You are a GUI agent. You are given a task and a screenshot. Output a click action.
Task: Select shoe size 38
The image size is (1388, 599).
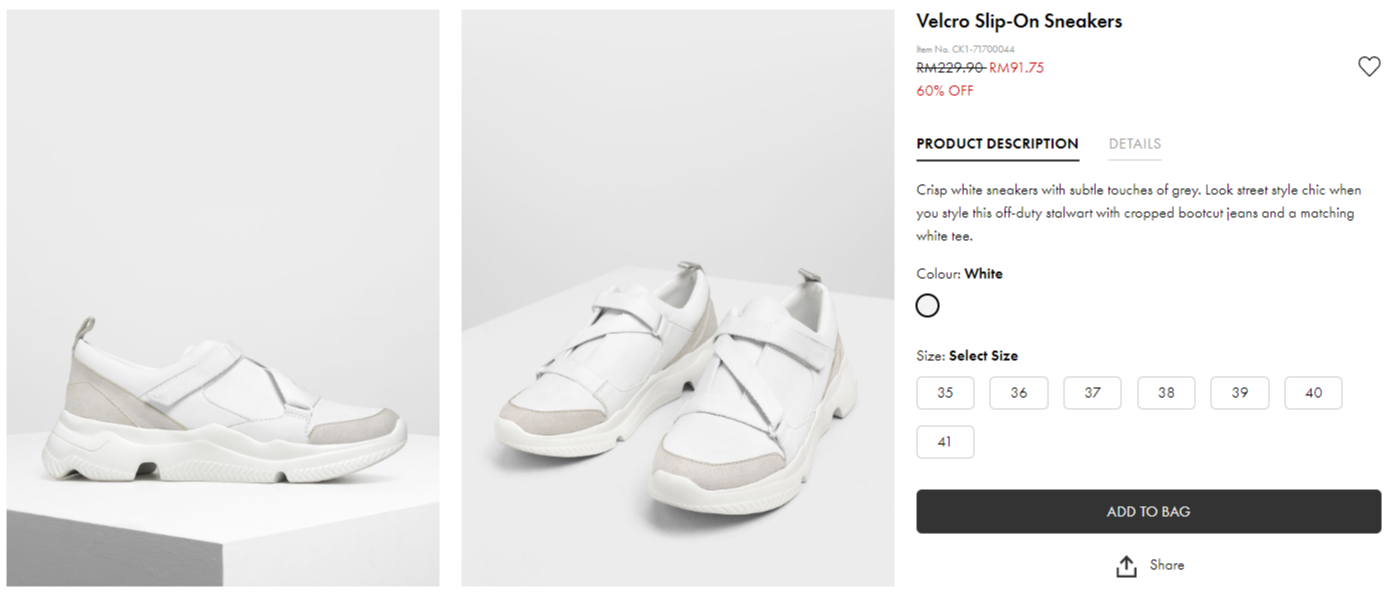point(1166,393)
